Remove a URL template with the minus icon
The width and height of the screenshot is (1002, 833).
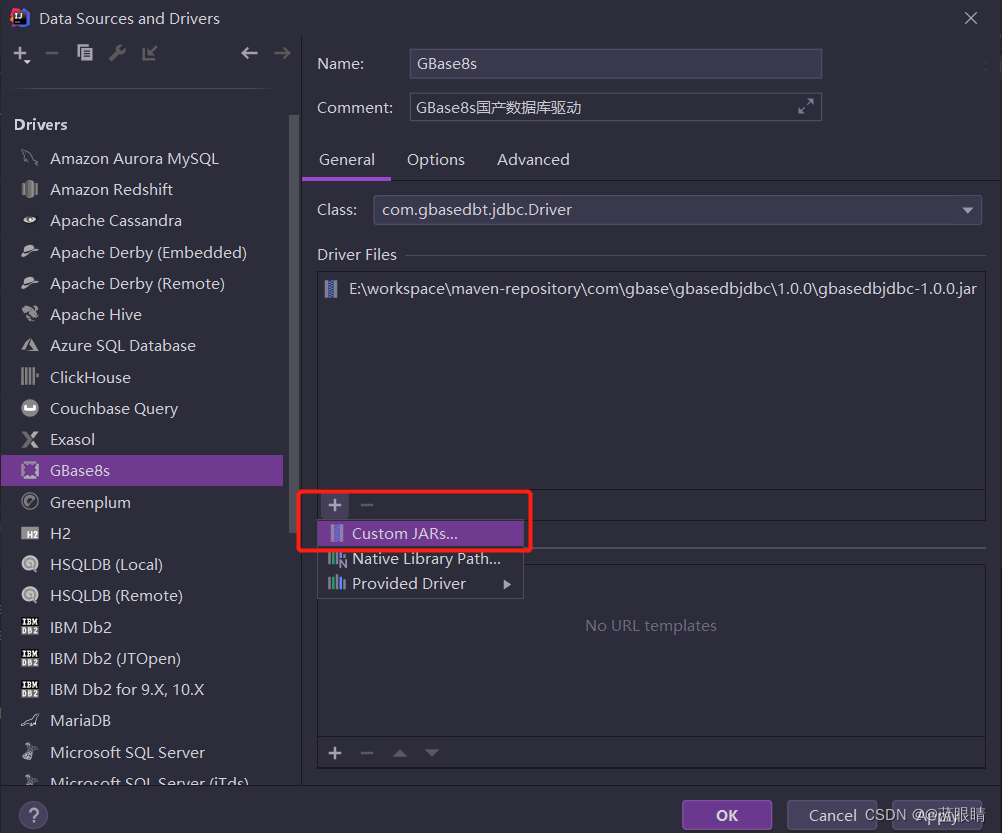pos(367,753)
